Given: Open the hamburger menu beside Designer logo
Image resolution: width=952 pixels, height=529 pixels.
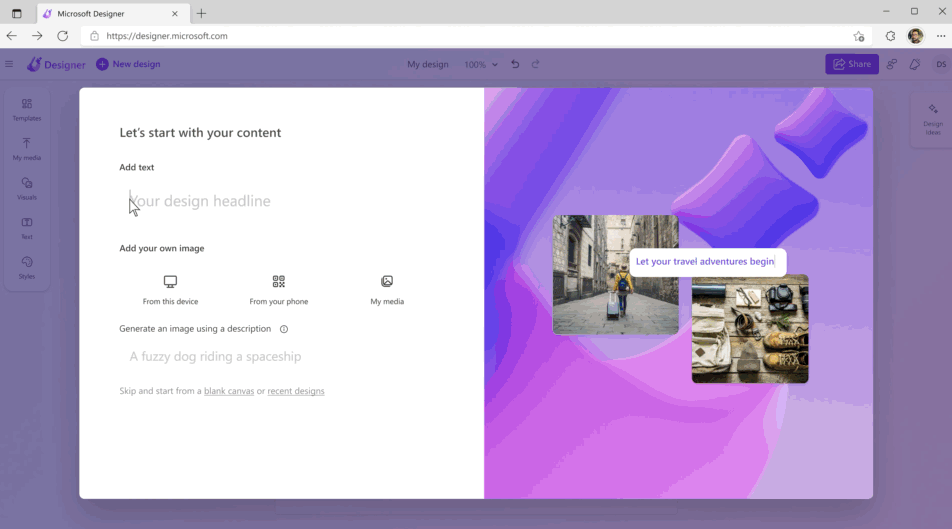Looking at the screenshot, I should [x=9, y=64].
